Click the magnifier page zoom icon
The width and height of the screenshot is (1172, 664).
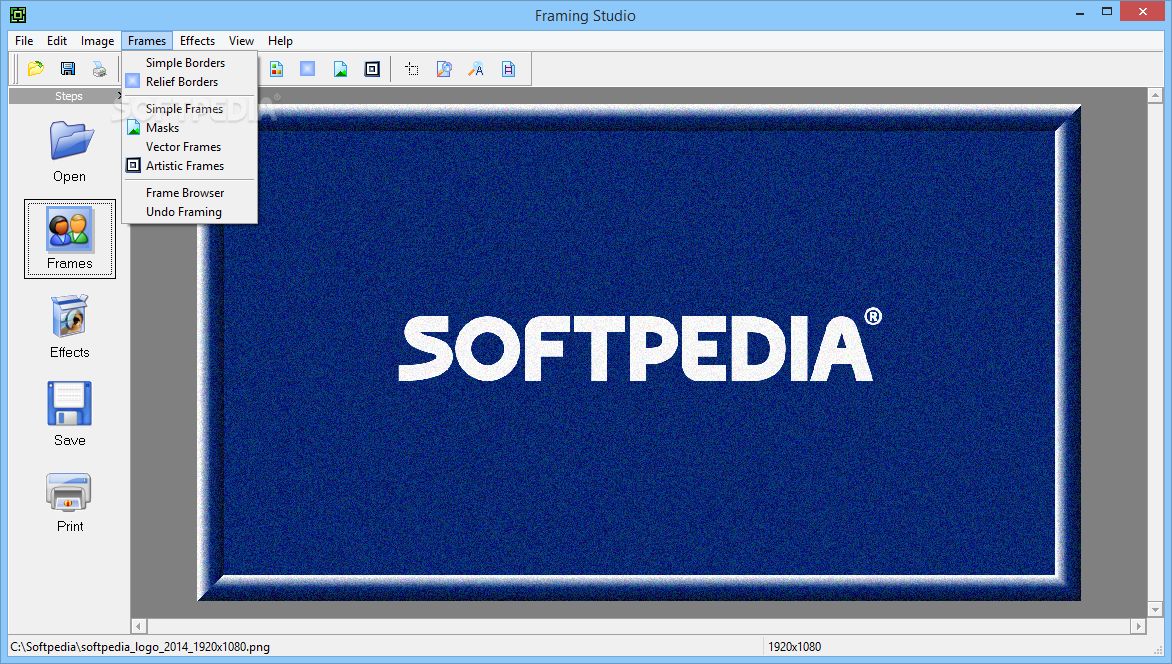pyautogui.click(x=444, y=69)
